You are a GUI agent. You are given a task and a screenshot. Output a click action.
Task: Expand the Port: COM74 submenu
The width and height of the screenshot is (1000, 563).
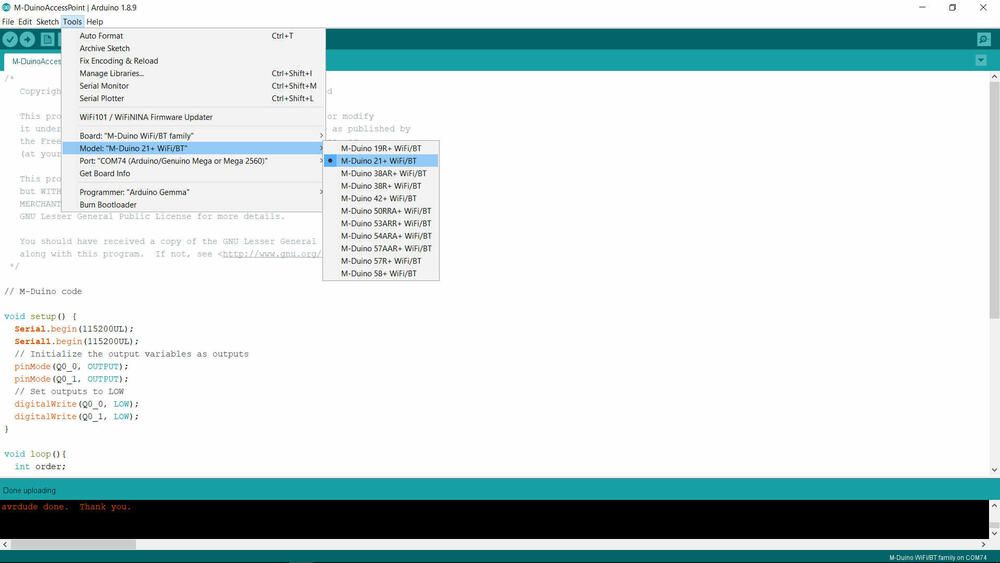pyautogui.click(x=193, y=161)
